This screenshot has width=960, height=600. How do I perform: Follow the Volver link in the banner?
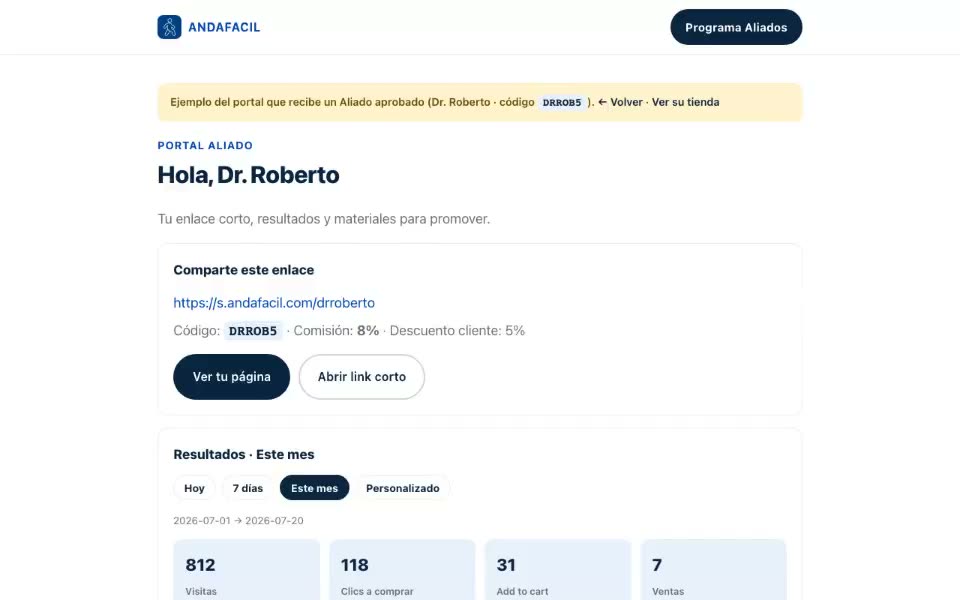[x=620, y=102]
